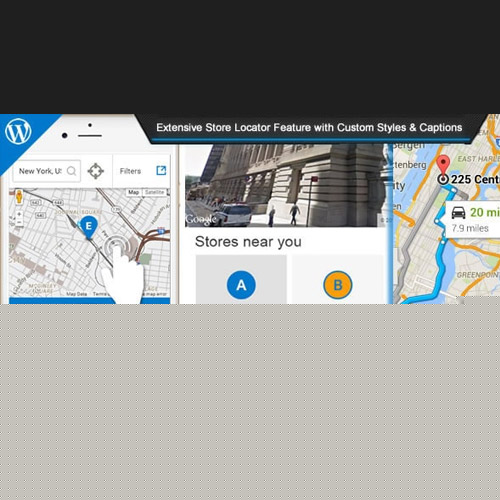This screenshot has height=500, width=500.
Task: Click the Stores near you heading
Action: [x=248, y=242]
